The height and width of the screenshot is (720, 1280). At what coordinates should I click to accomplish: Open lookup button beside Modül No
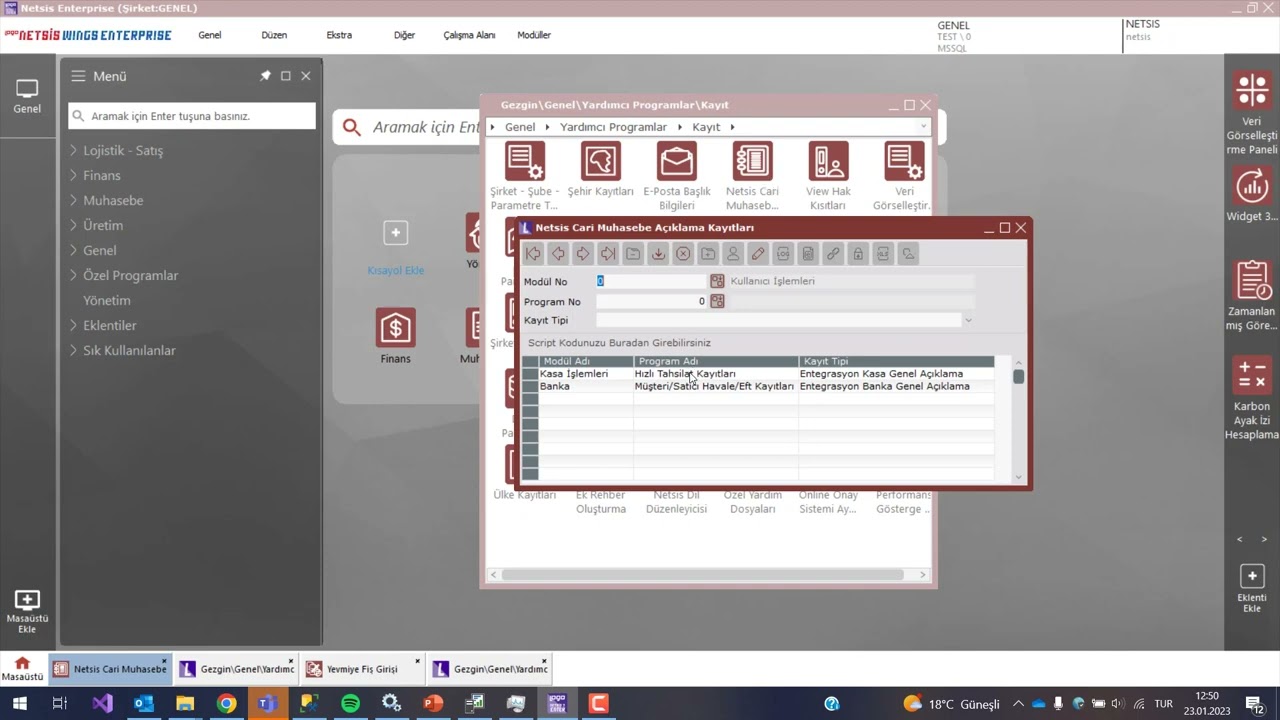point(717,282)
